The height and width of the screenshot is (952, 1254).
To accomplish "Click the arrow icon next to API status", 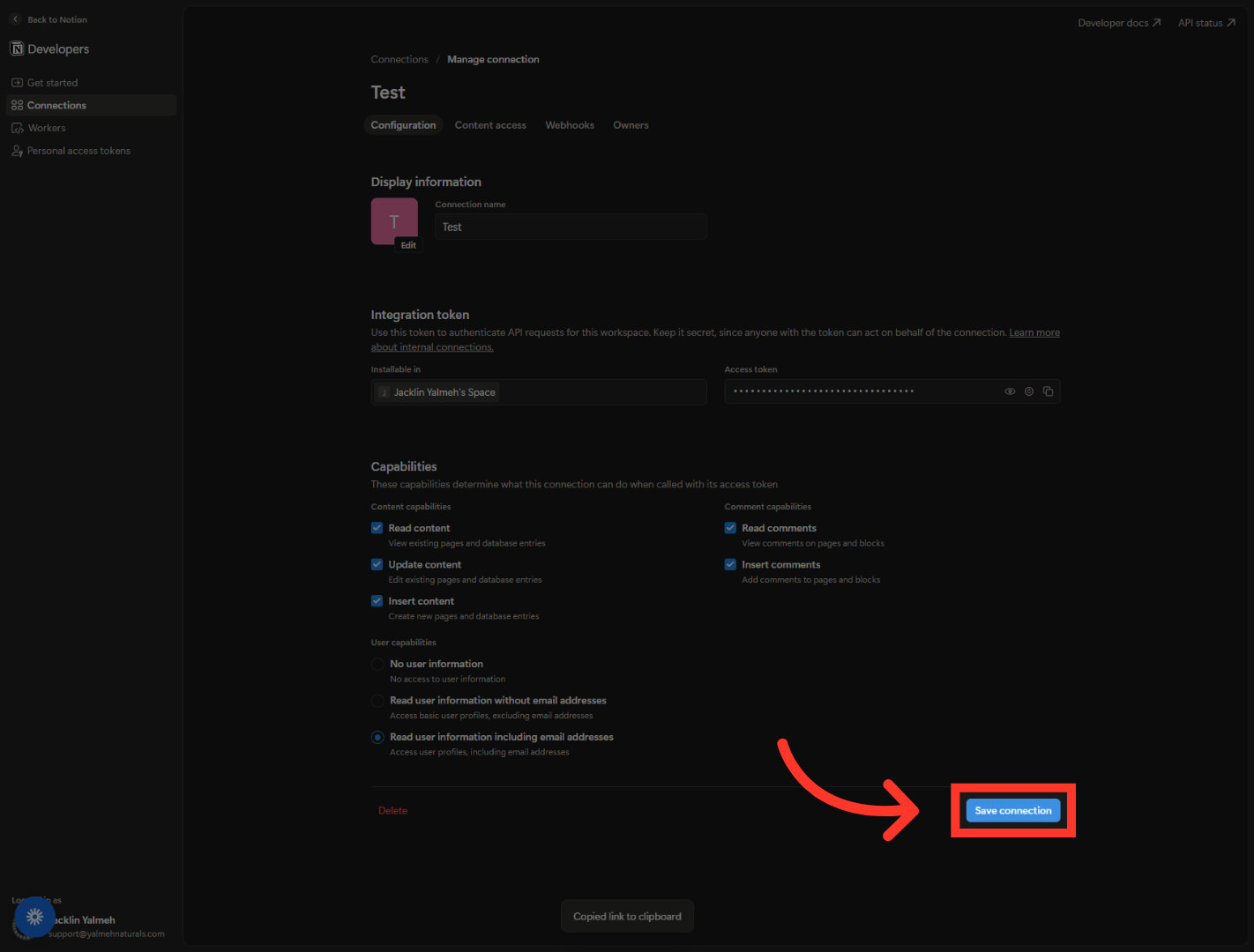I will [1231, 23].
